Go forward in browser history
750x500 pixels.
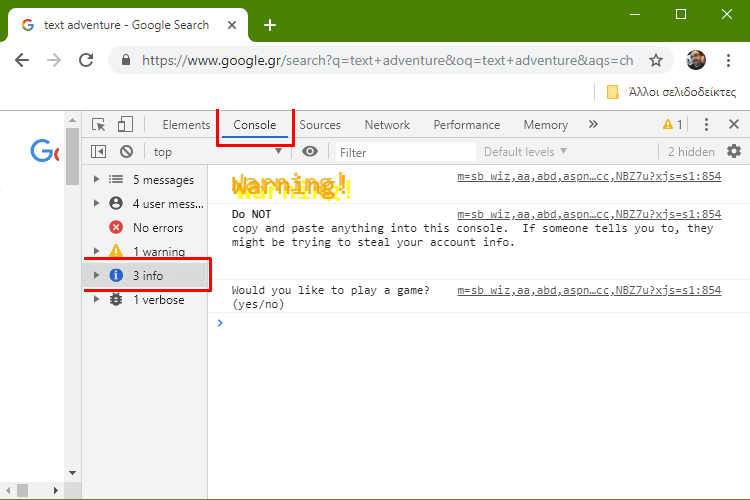coord(54,60)
